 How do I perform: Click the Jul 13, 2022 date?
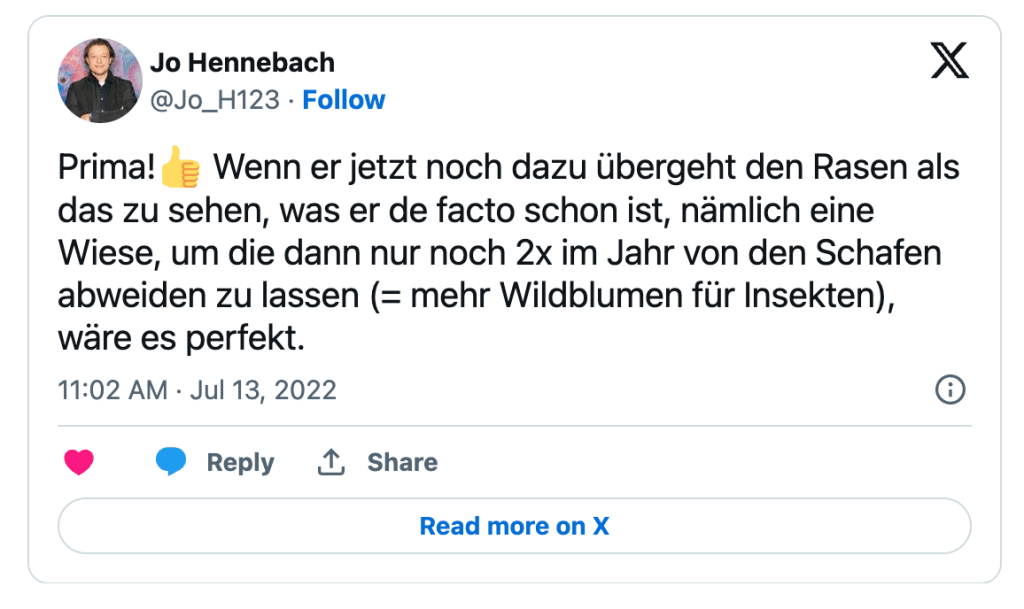(261, 389)
